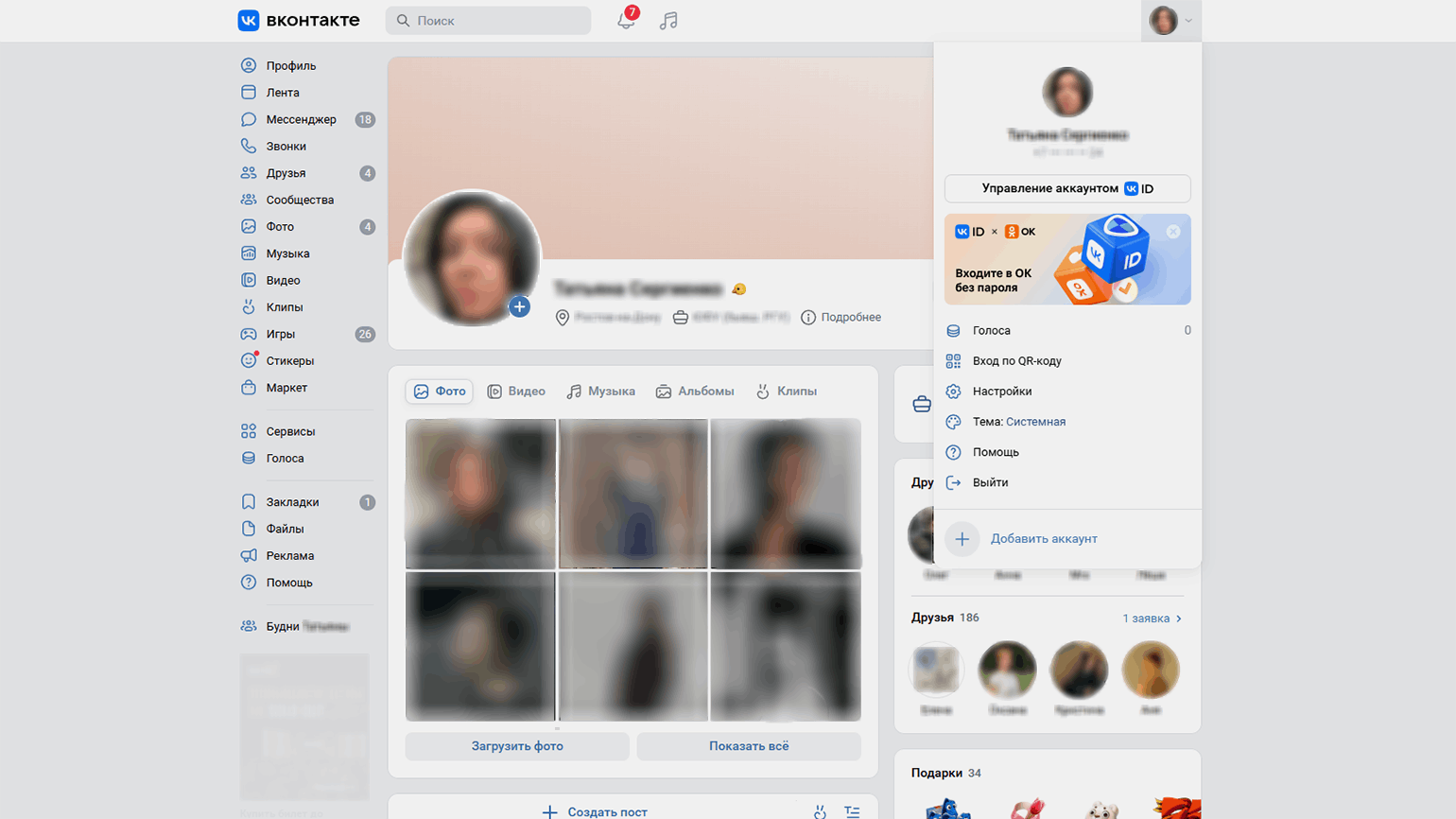Click the plus badge on profile avatar

point(519,306)
